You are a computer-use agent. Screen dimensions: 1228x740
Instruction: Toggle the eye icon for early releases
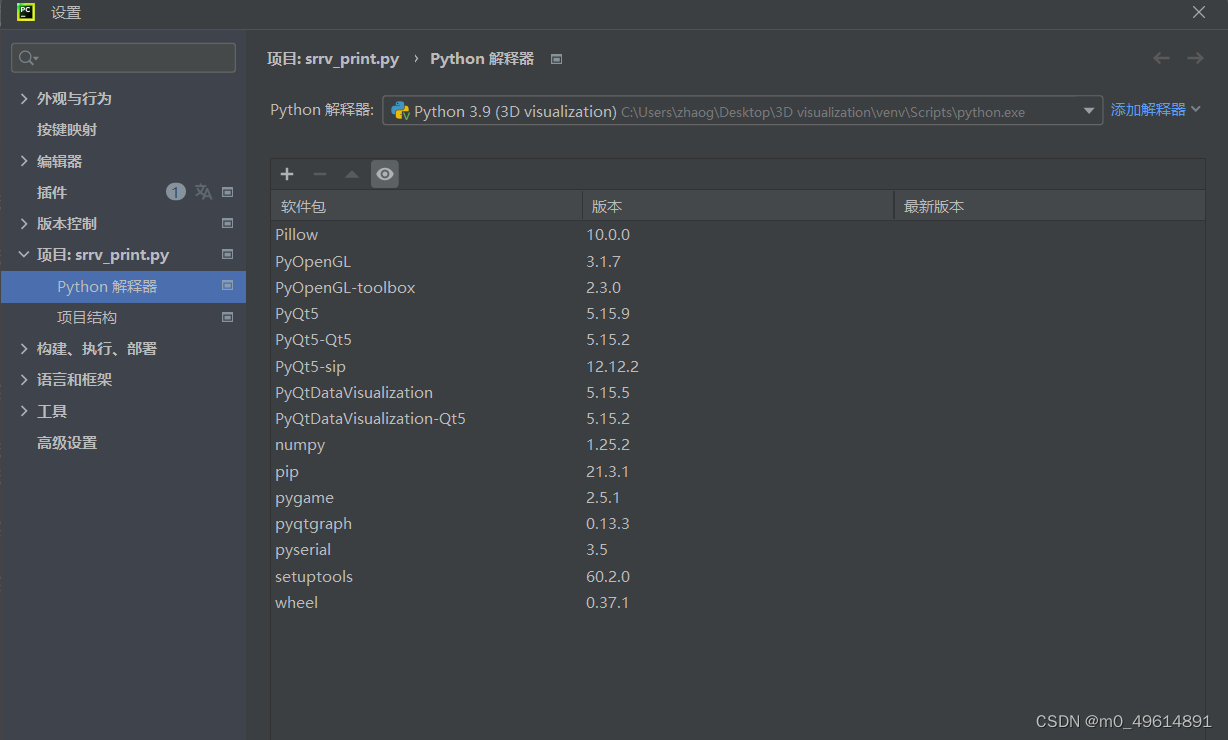click(x=385, y=174)
